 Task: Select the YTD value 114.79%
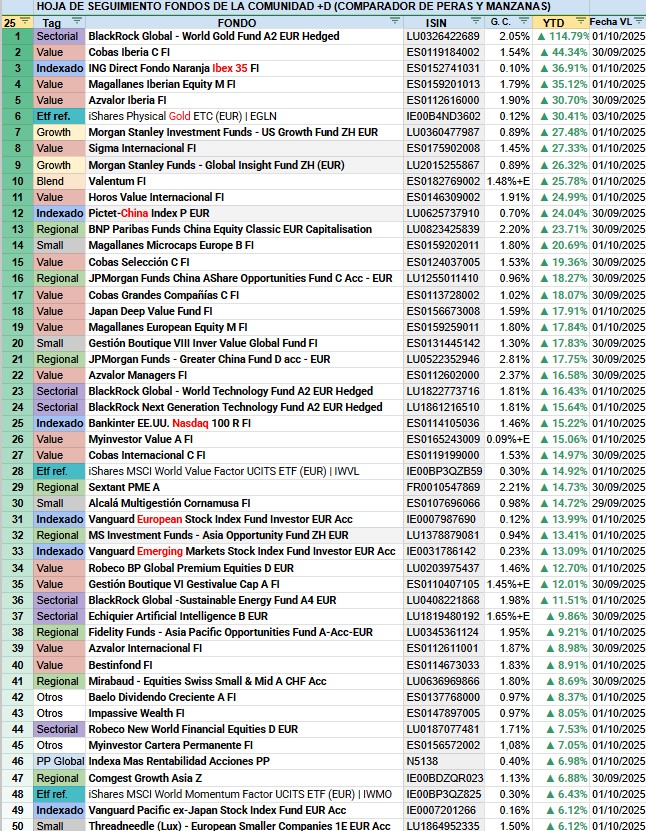tap(563, 36)
